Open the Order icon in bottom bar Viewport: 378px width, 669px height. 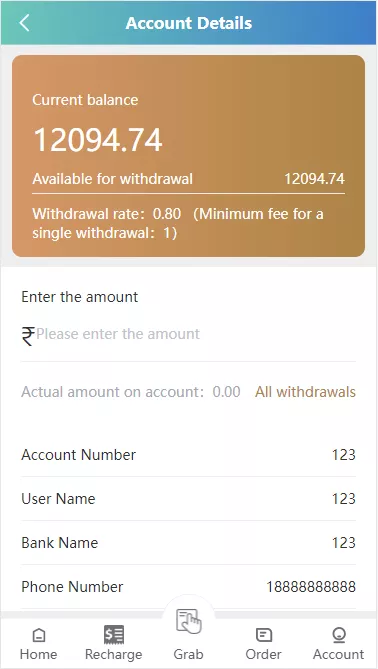pyautogui.click(x=264, y=635)
